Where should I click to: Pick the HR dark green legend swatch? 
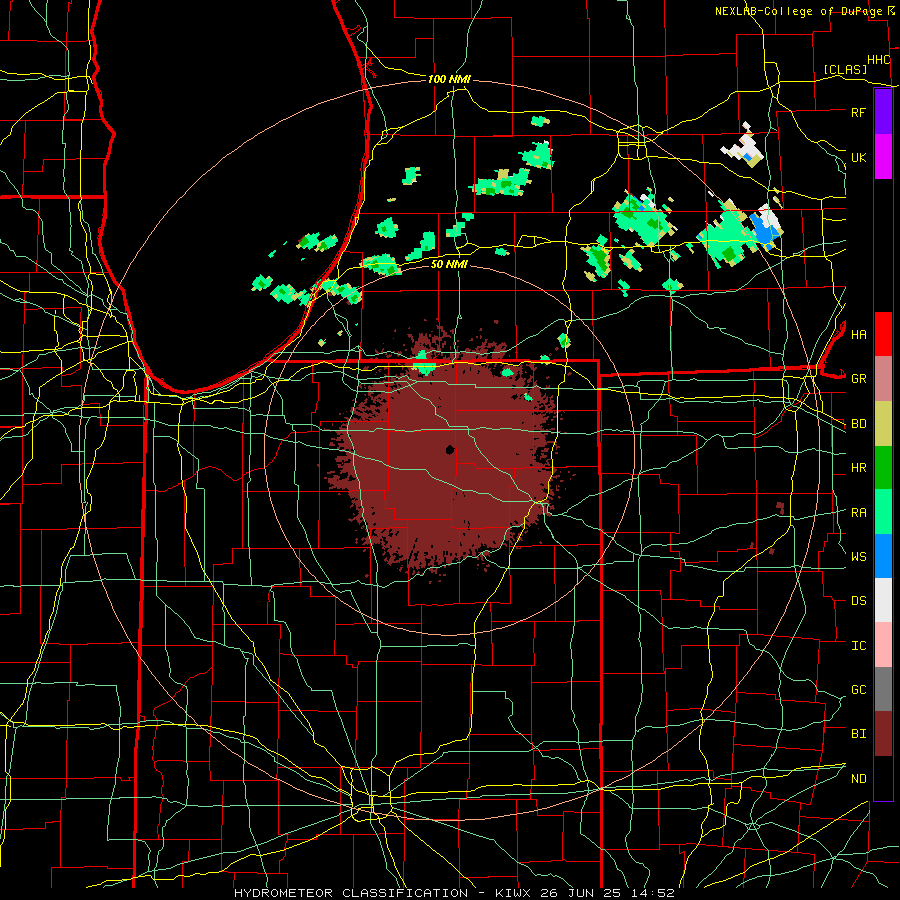click(883, 467)
